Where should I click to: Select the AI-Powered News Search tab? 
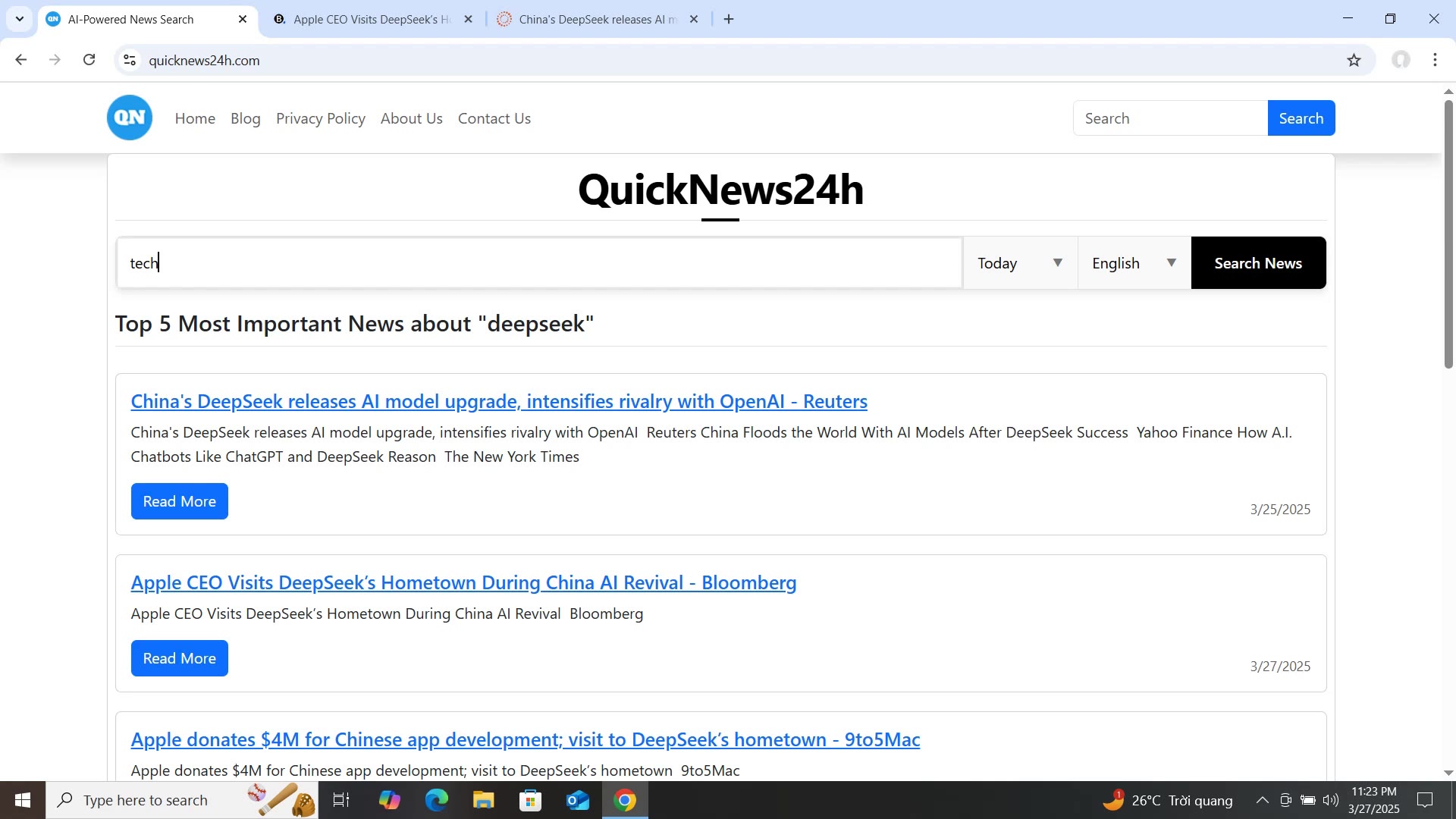pyautogui.click(x=146, y=19)
